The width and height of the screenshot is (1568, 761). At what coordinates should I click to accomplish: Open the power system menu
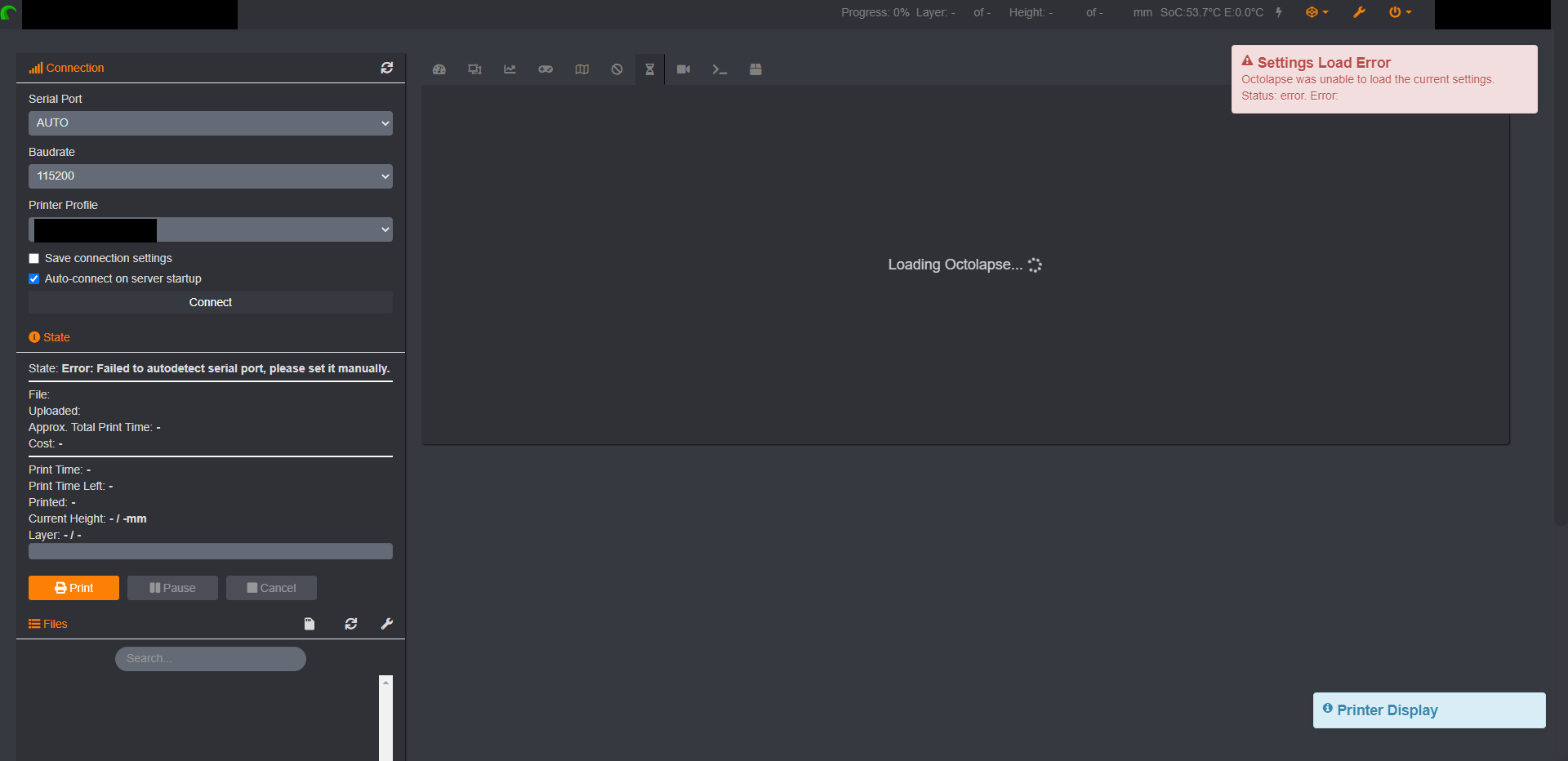coord(1400,12)
